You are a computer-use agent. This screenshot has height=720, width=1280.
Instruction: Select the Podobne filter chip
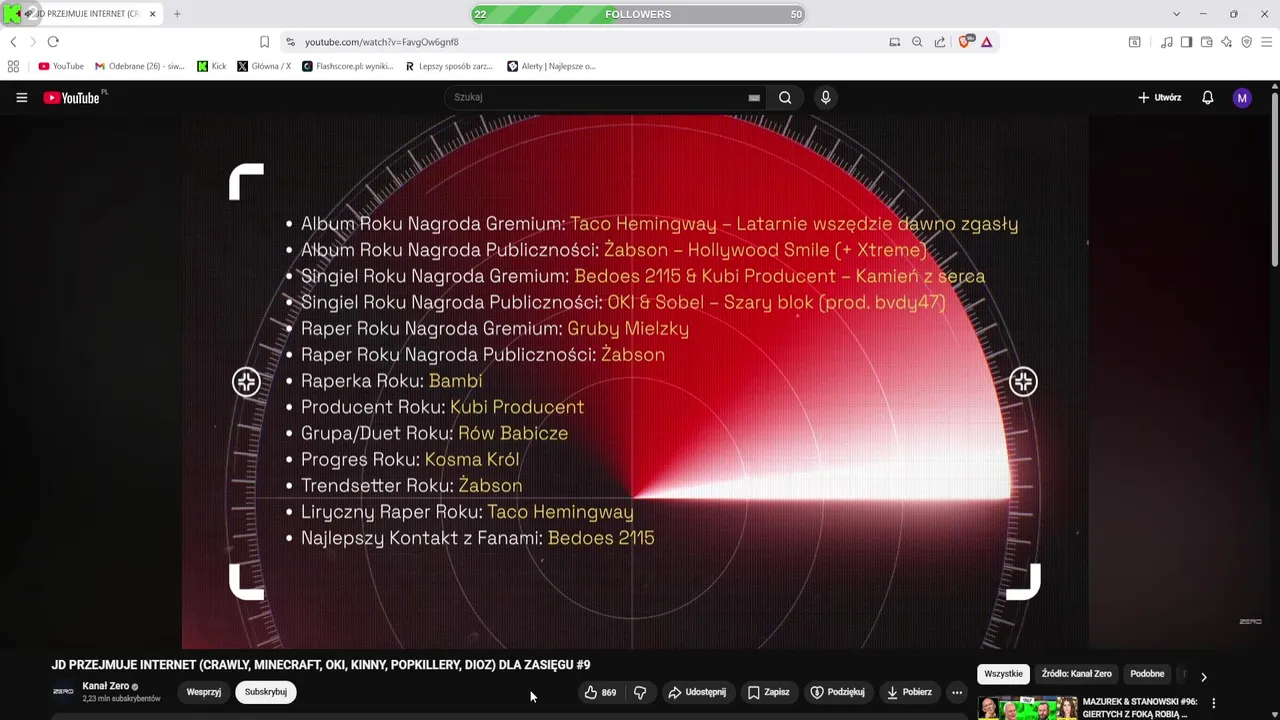[x=1147, y=674]
